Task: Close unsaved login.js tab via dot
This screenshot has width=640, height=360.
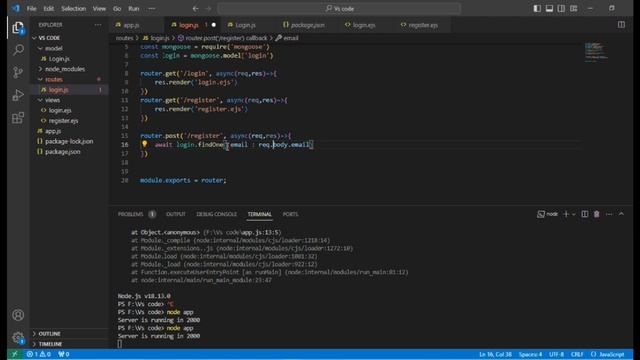Action: click(213, 25)
